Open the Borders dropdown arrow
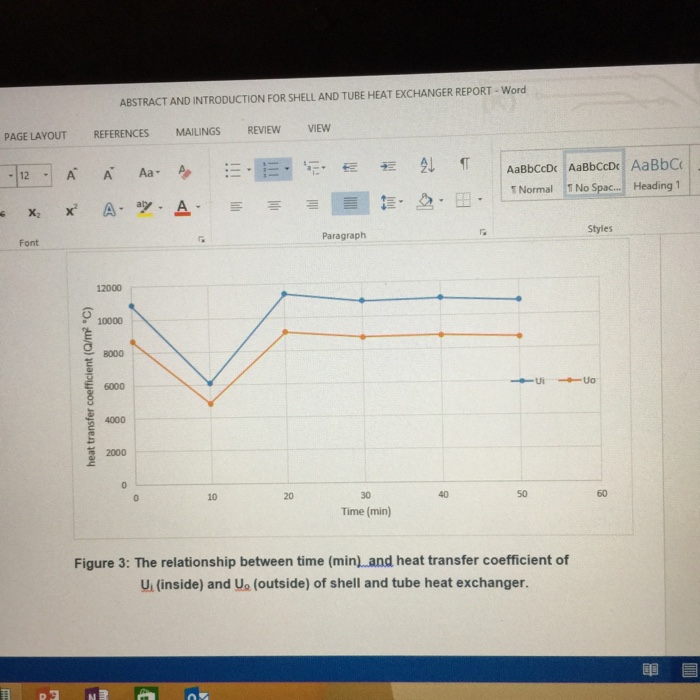700x700 pixels. pyautogui.click(x=480, y=199)
